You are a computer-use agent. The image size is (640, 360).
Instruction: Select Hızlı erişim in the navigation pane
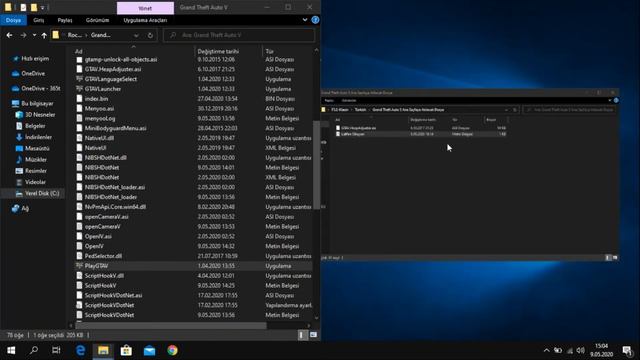(35, 59)
